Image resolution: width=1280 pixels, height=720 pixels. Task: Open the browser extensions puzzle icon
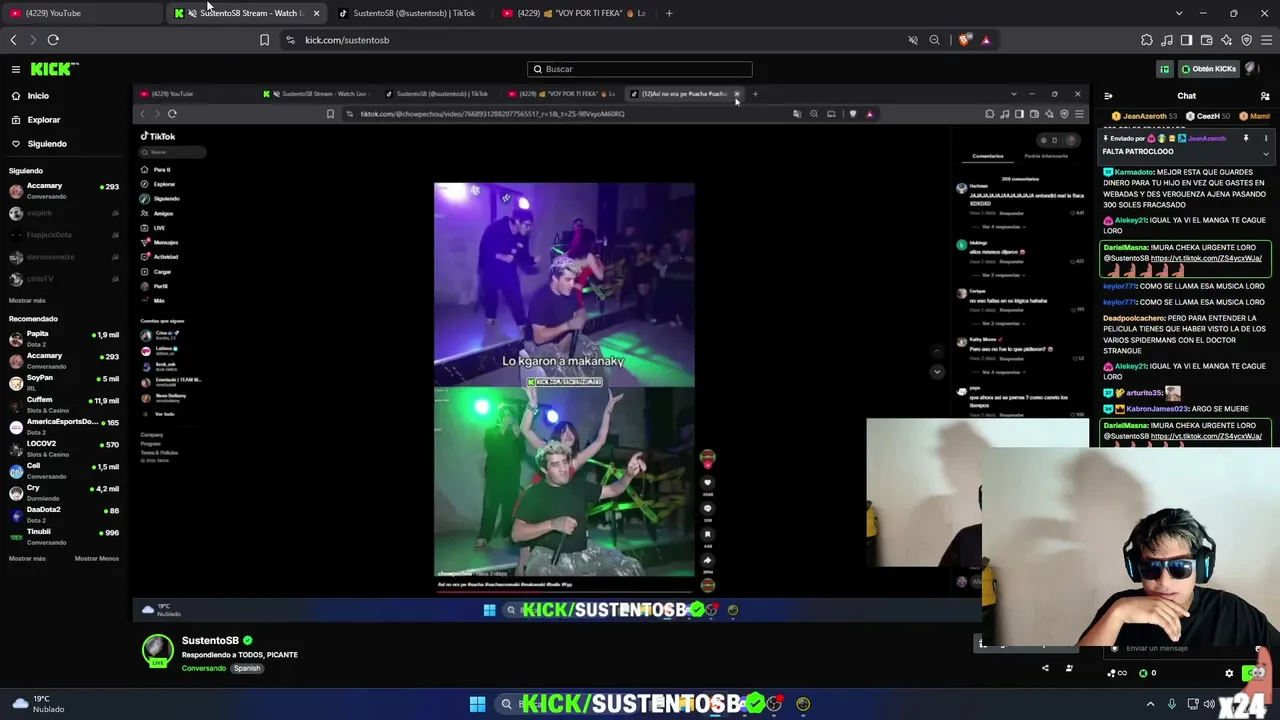pyautogui.click(x=1147, y=40)
